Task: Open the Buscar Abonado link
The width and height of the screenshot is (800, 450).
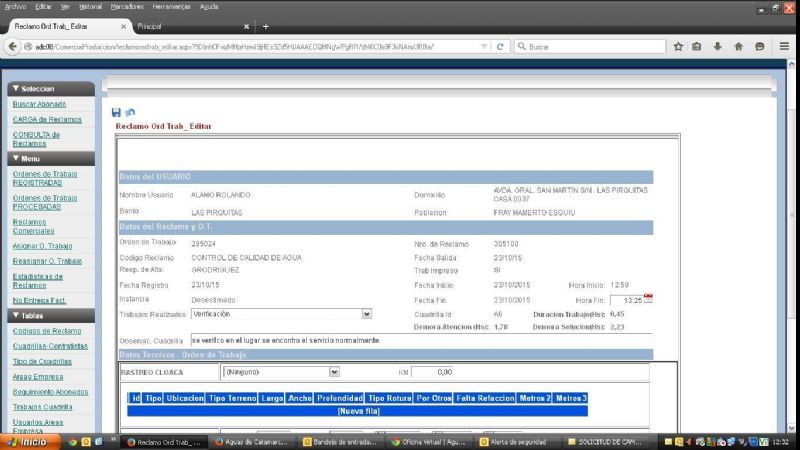Action: [39, 104]
